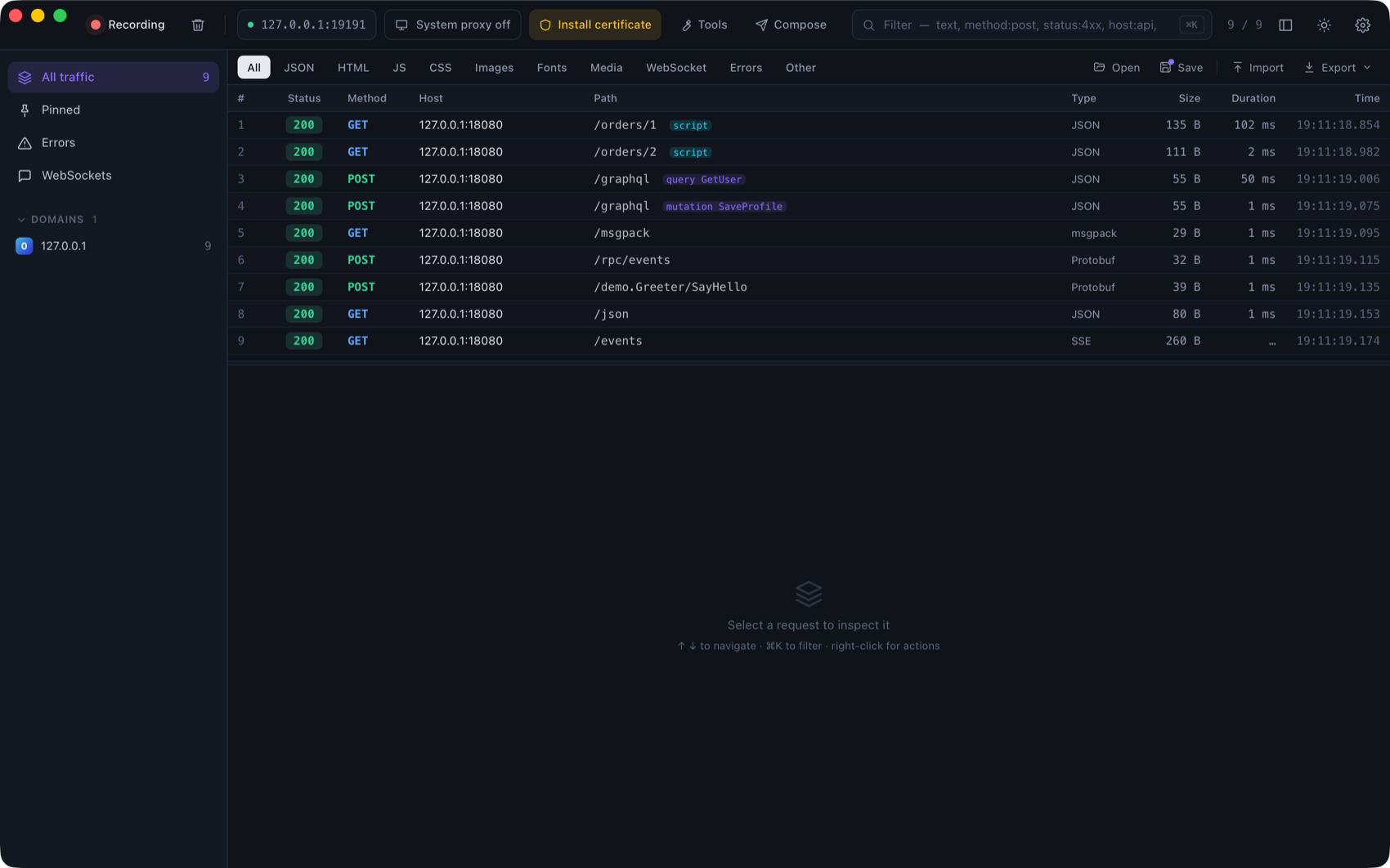Open WebSockets in the sidebar
Viewport: 1390px width, 868px height.
(114, 175)
